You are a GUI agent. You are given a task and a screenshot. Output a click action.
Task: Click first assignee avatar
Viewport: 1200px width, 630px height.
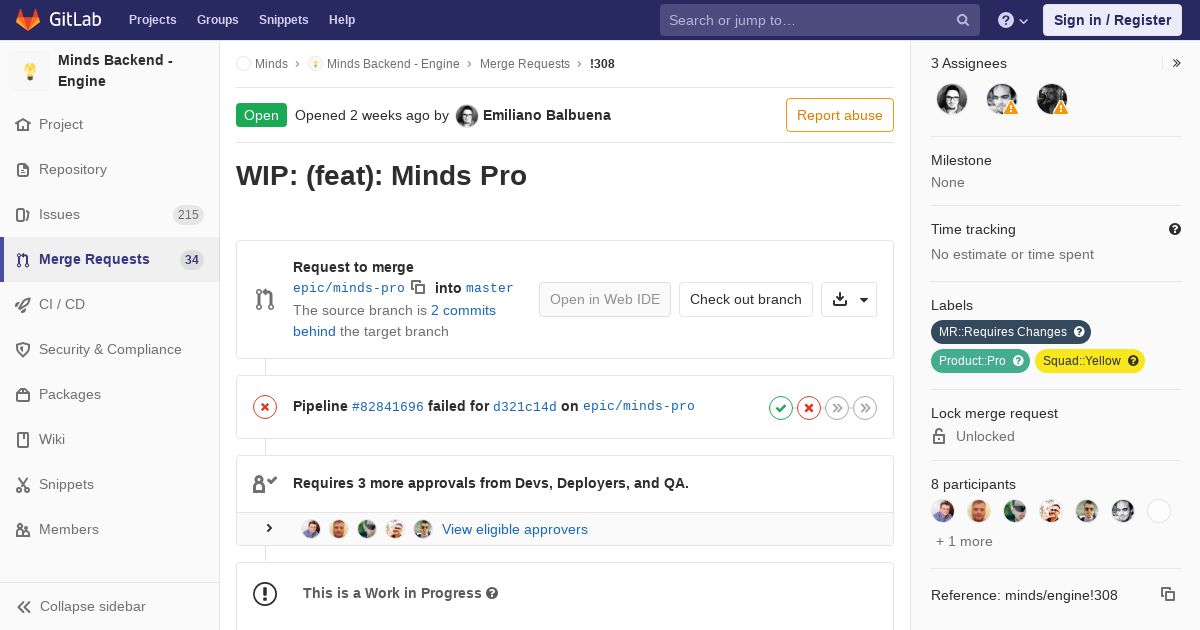(x=952, y=99)
